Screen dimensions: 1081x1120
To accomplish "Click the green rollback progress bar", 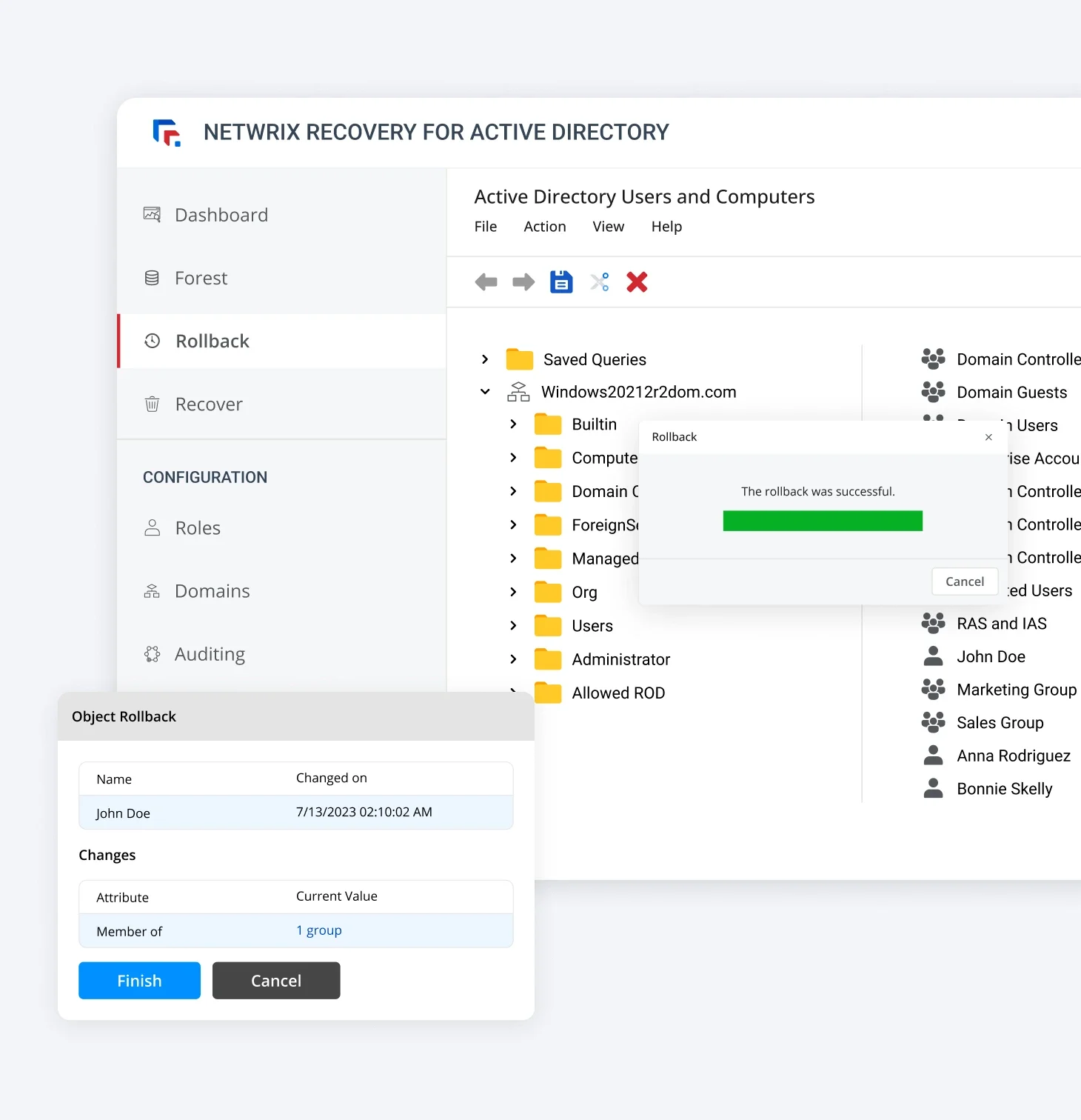I will tap(823, 521).
